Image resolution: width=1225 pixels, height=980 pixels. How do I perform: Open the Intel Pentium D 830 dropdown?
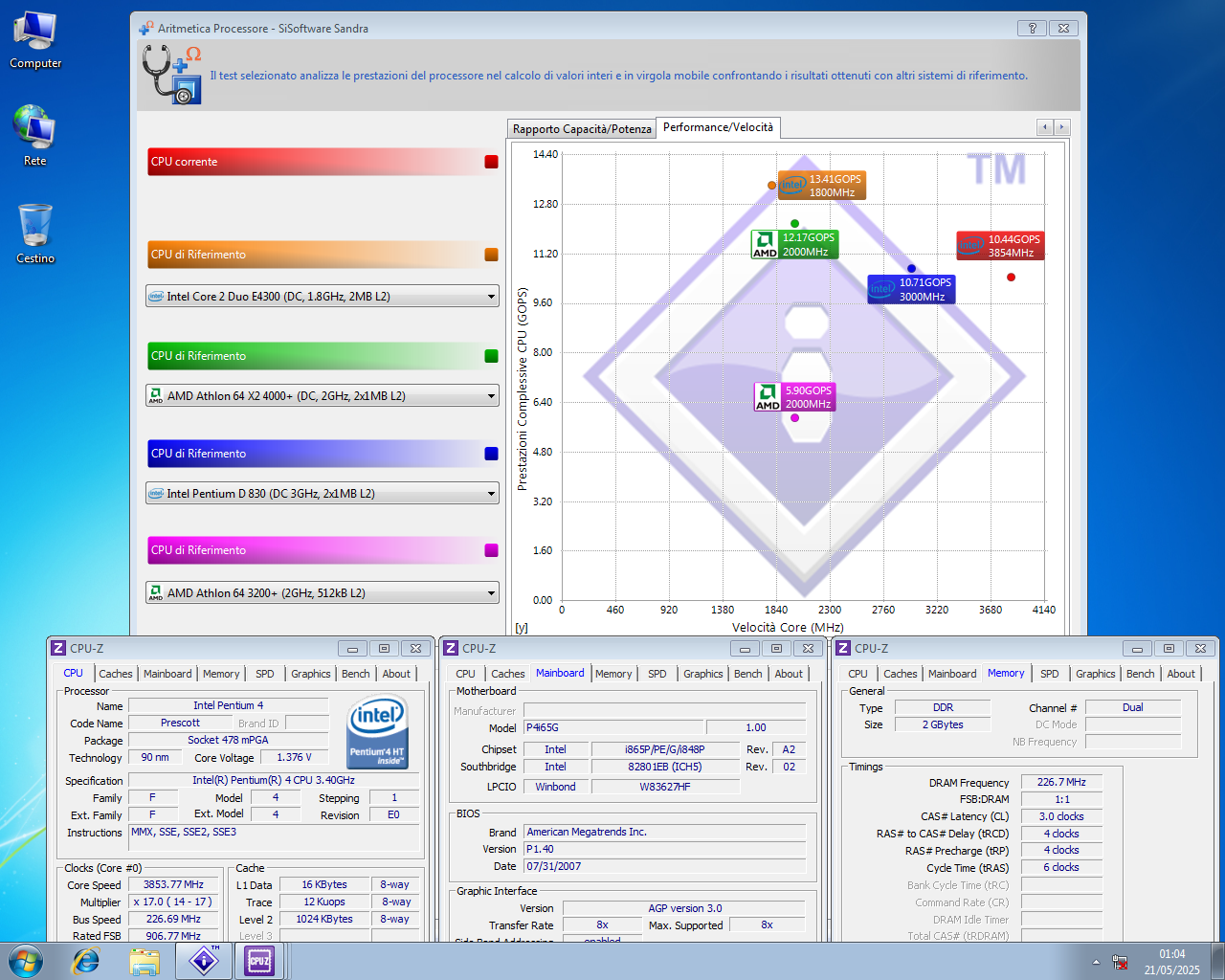coord(491,494)
